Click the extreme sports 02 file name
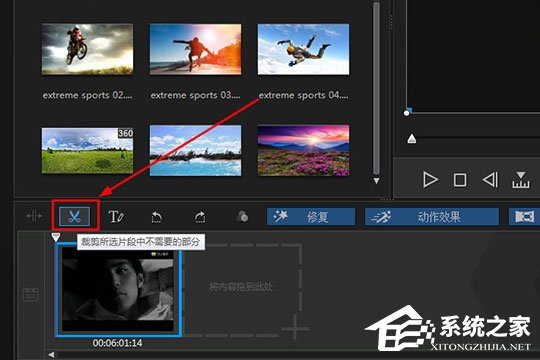 pos(87,95)
